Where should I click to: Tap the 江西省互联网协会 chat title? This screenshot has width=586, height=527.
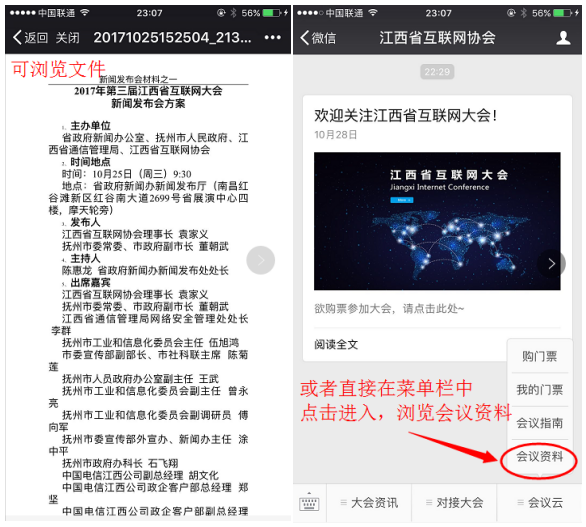pos(437,38)
